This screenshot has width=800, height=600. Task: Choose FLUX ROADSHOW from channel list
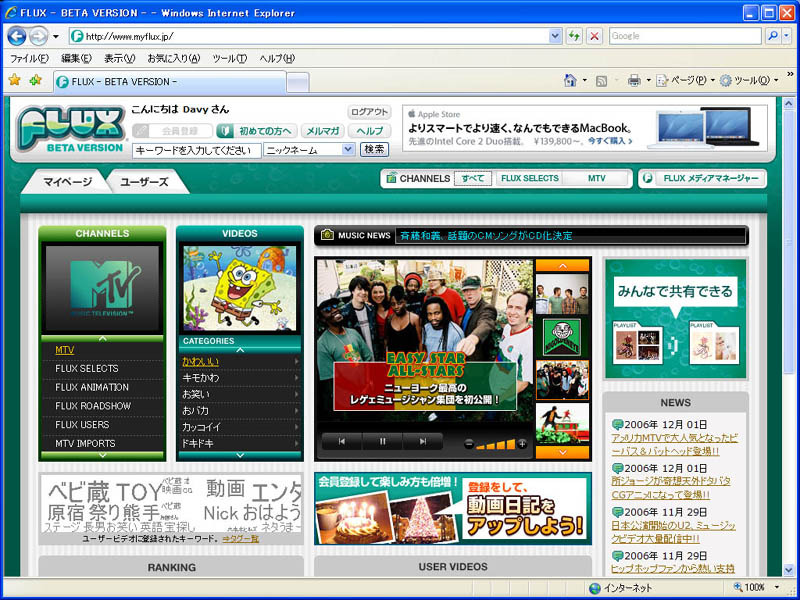93,406
